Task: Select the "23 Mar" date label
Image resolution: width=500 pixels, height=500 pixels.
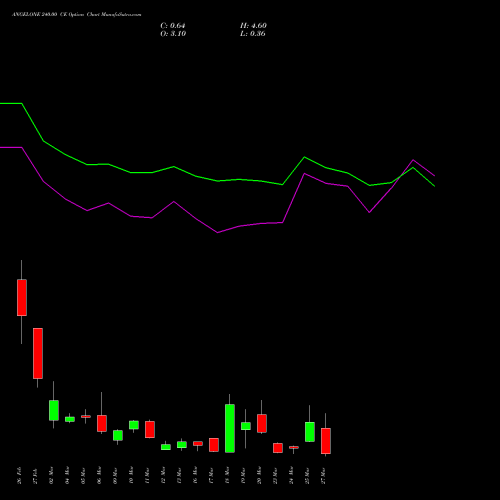Action: (x=275, y=475)
